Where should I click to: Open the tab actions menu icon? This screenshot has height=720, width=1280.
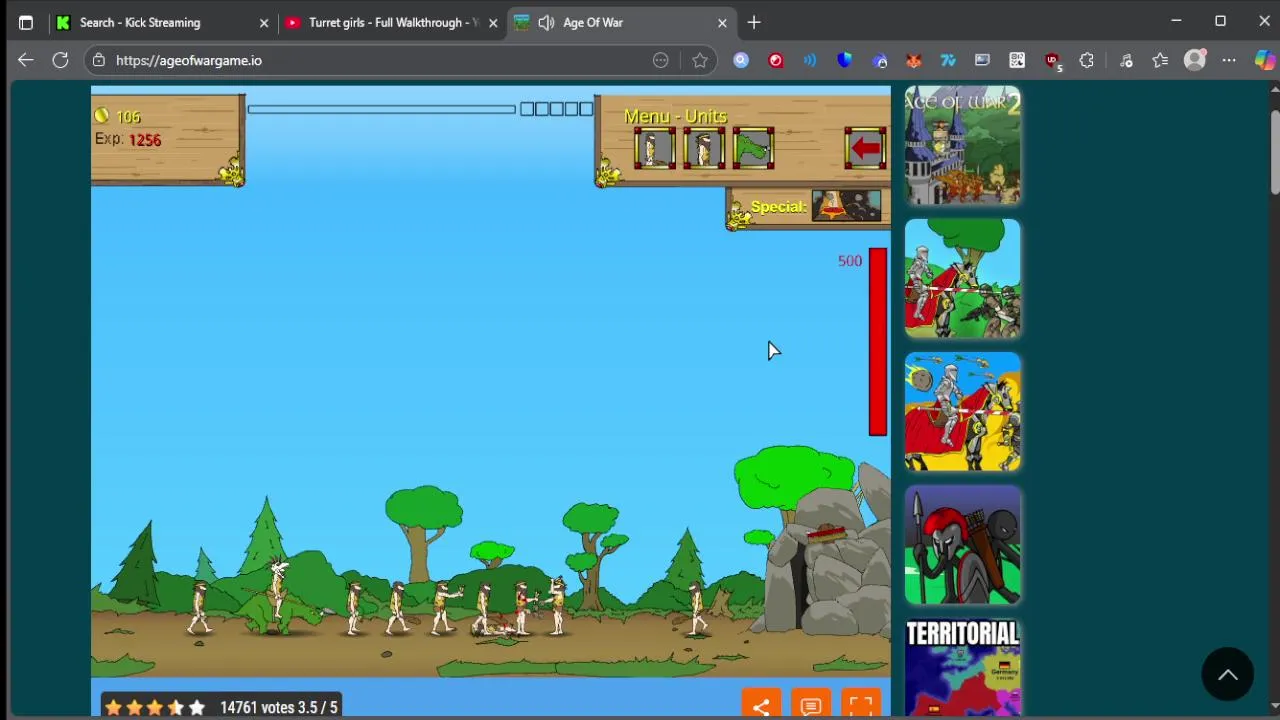[26, 22]
